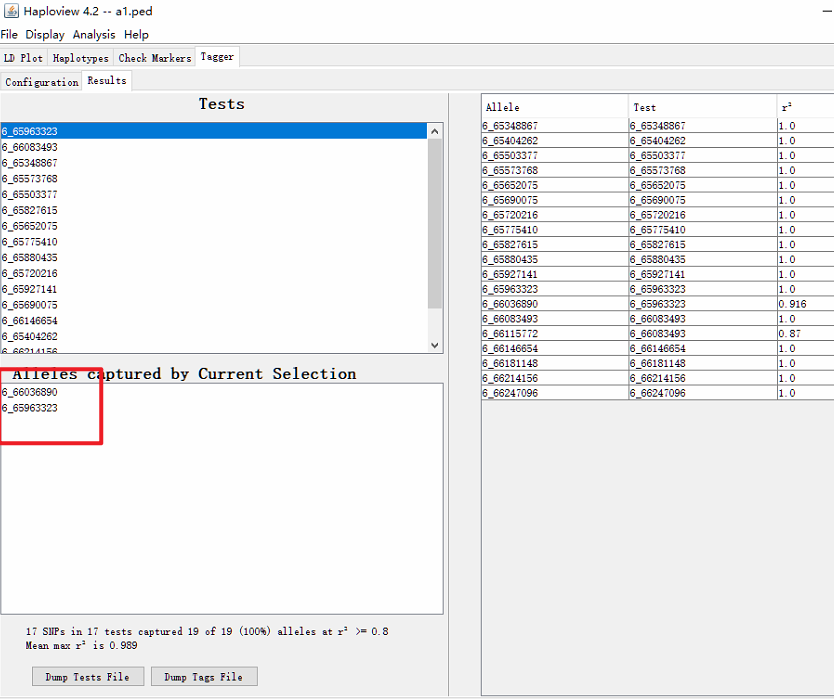Select test 6_66083493 in Tests list

pyautogui.click(x=214, y=147)
